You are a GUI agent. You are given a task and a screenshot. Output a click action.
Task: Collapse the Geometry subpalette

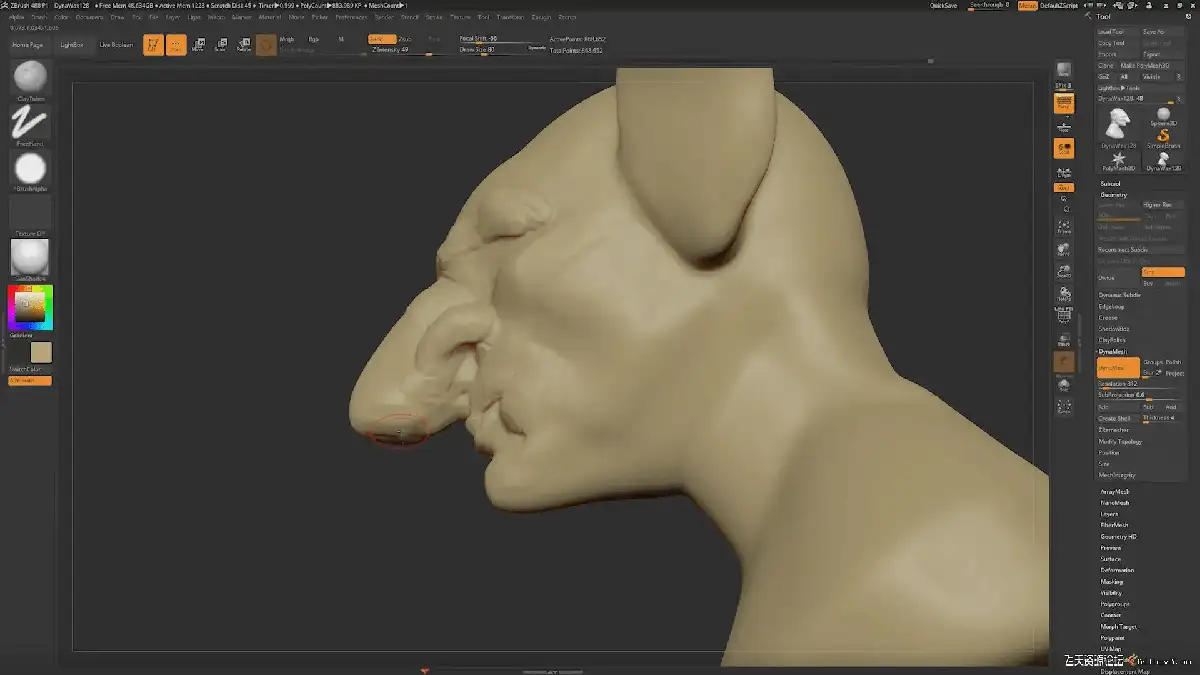[x=1113, y=195]
